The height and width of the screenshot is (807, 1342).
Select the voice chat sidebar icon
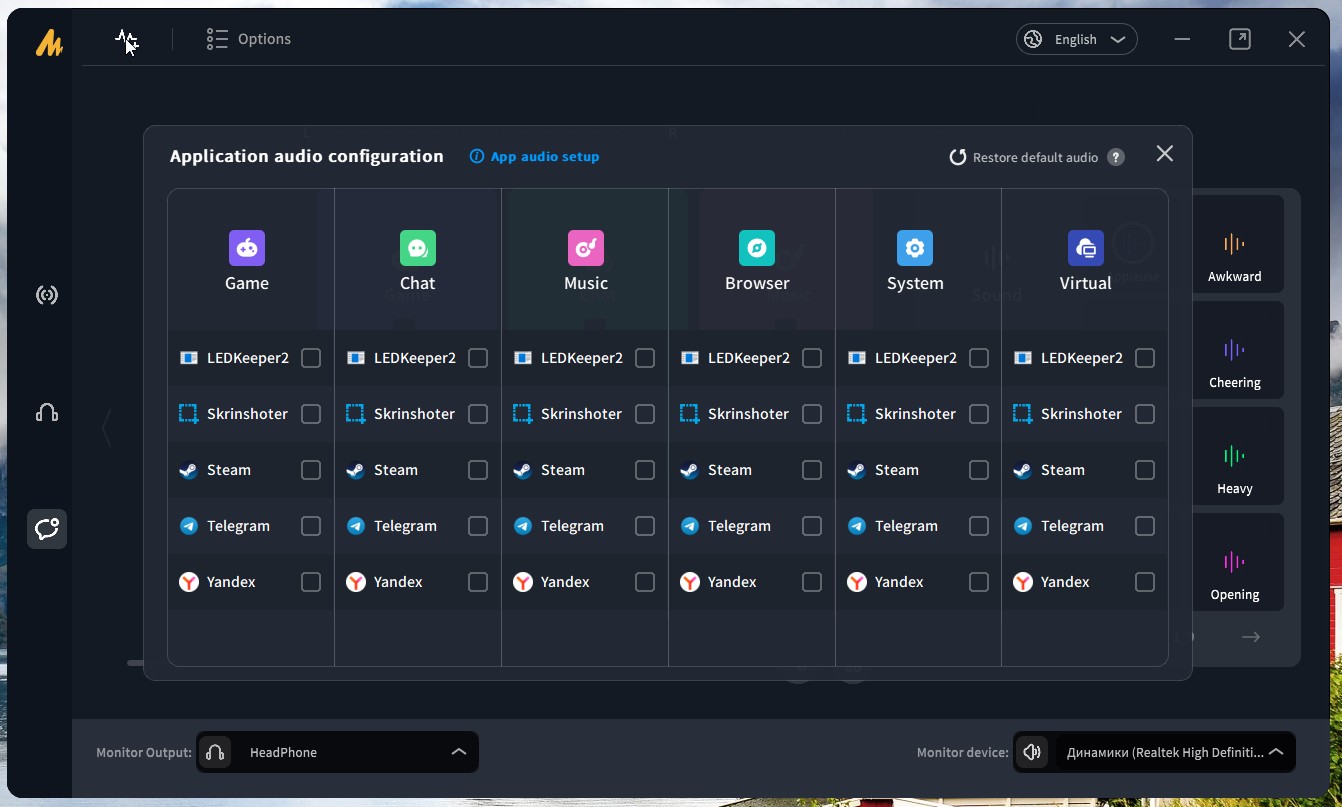pos(47,528)
